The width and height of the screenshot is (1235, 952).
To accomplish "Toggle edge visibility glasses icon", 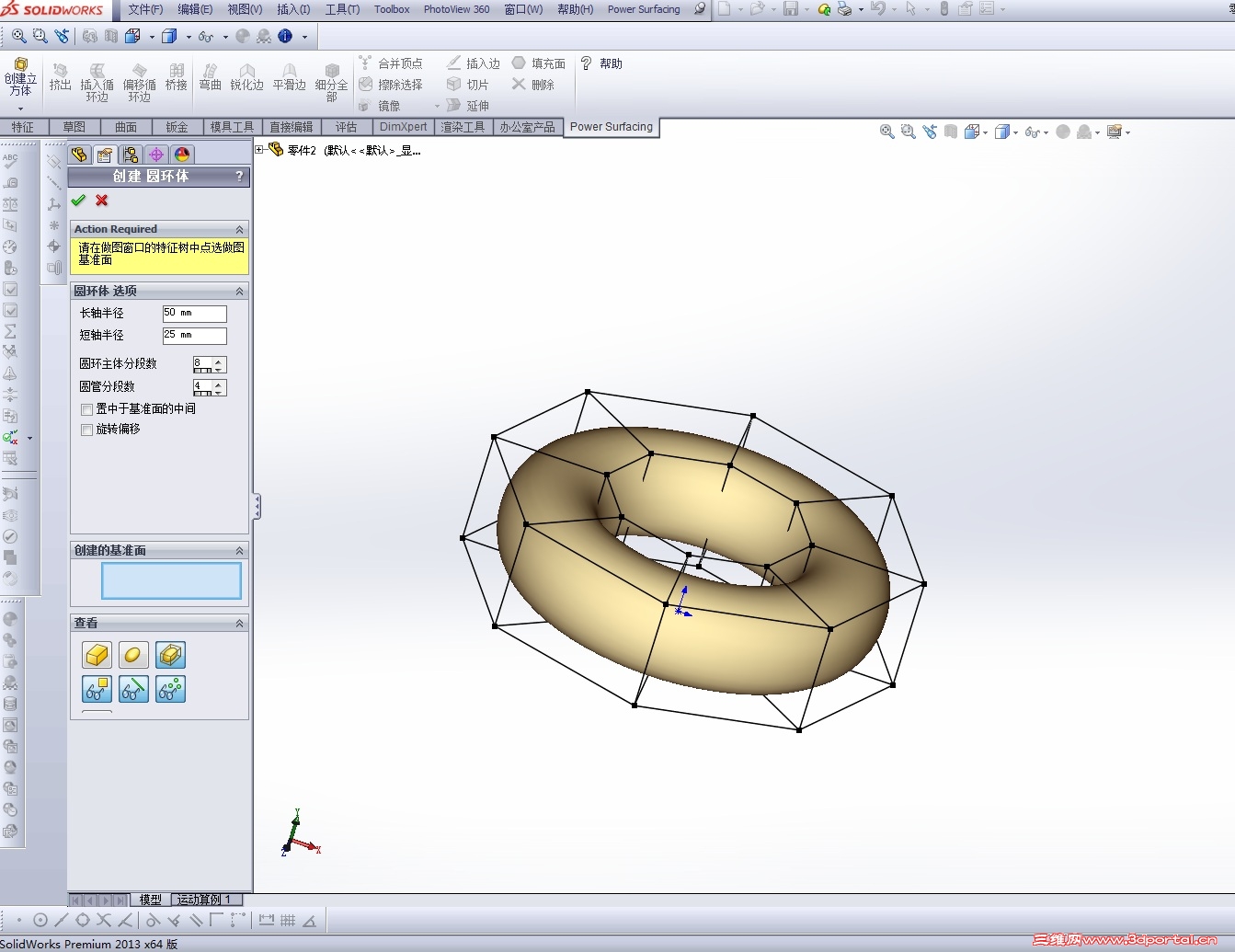I will coord(133,689).
